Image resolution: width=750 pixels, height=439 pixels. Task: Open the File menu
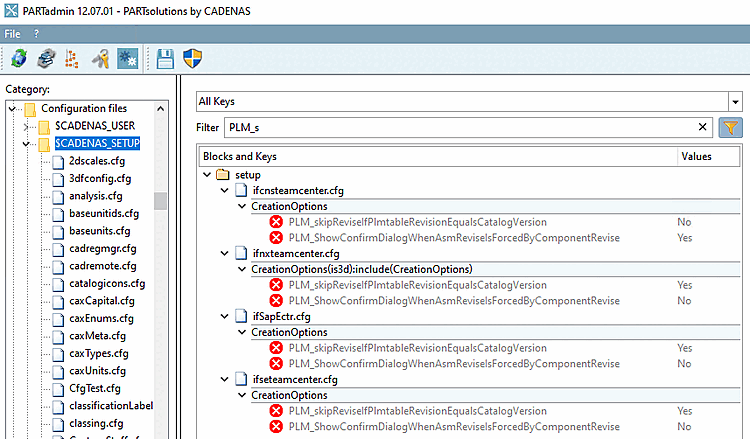pyautogui.click(x=12, y=34)
